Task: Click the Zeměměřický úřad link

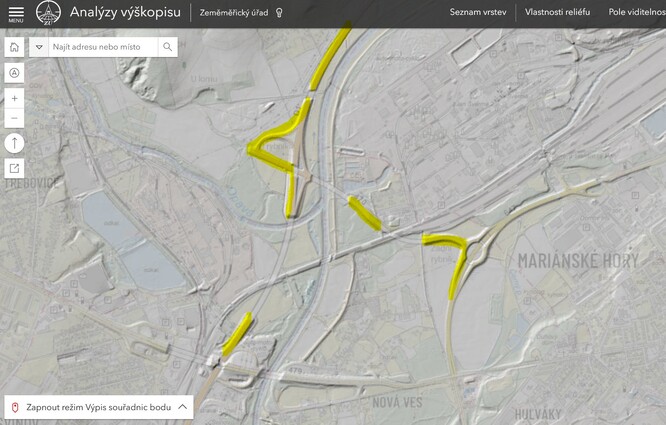Action: pyautogui.click(x=234, y=13)
